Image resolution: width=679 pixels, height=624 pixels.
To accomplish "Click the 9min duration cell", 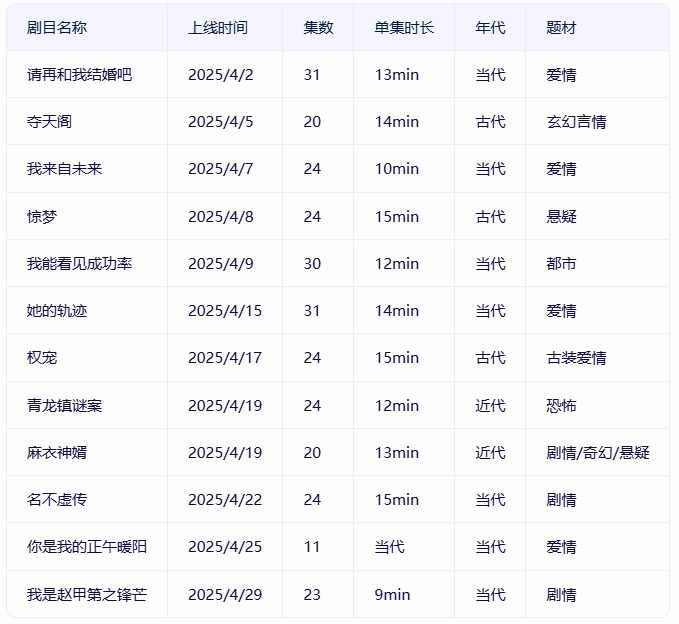I will tap(392, 594).
